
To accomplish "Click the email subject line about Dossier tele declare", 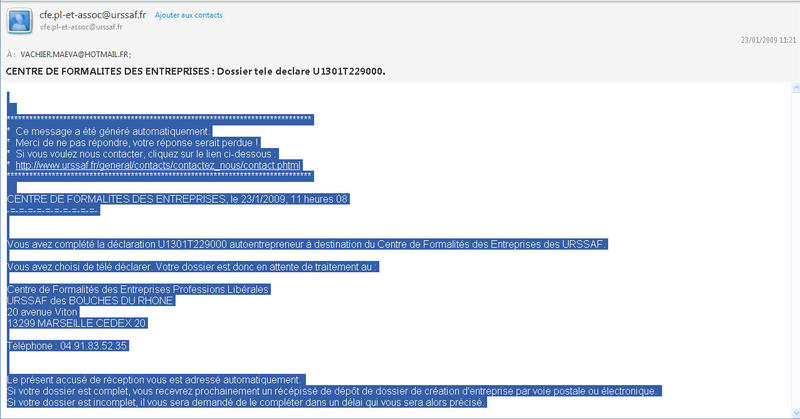I will click(196, 71).
